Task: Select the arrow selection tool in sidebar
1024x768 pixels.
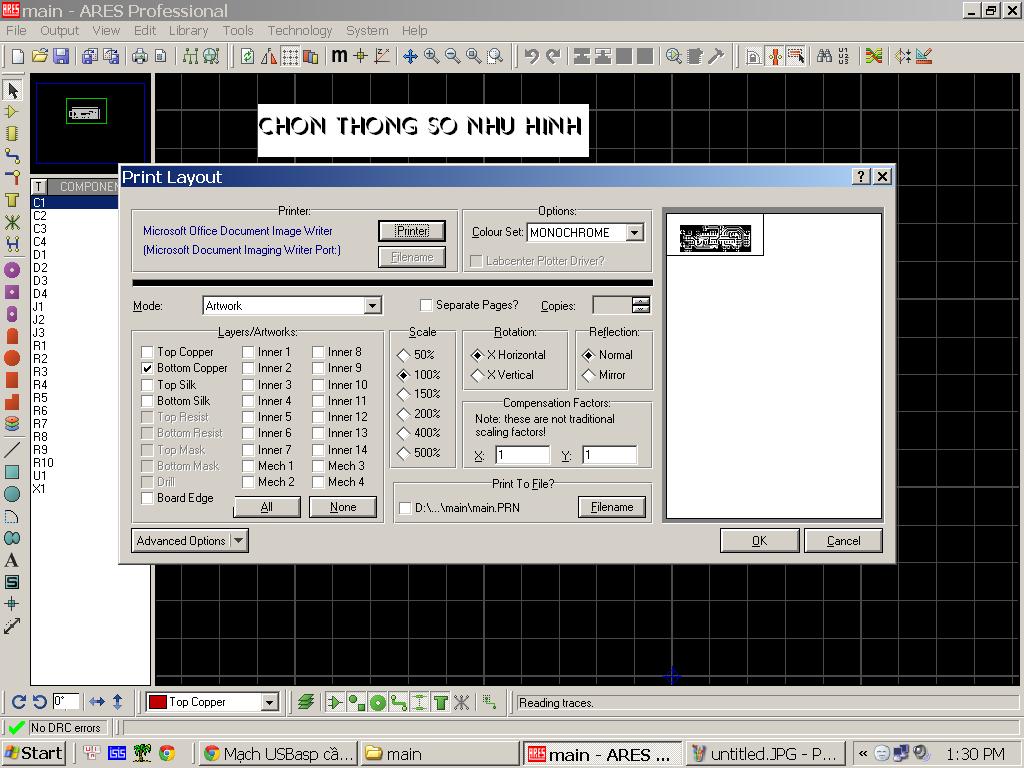Action: pyautogui.click(x=12, y=90)
